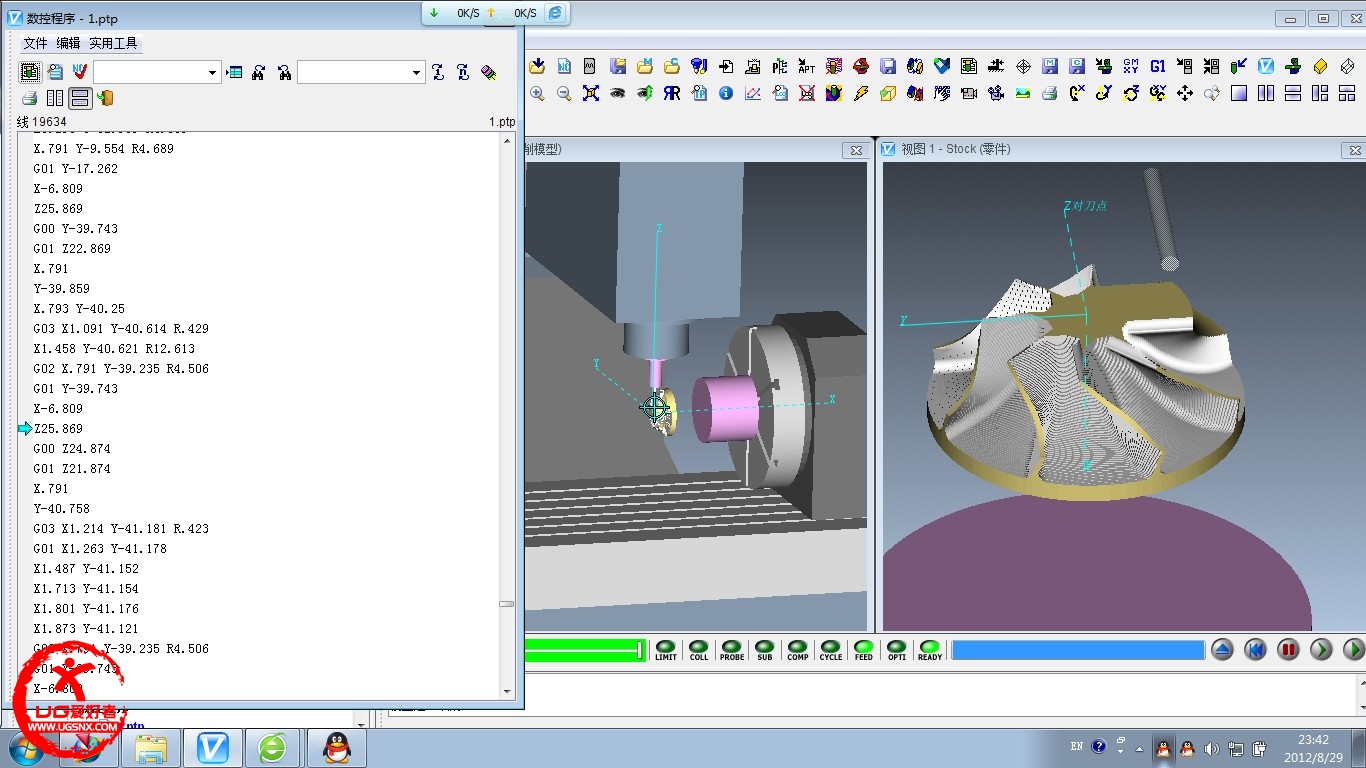
Task: Click the single view layout icon
Action: (1239, 93)
